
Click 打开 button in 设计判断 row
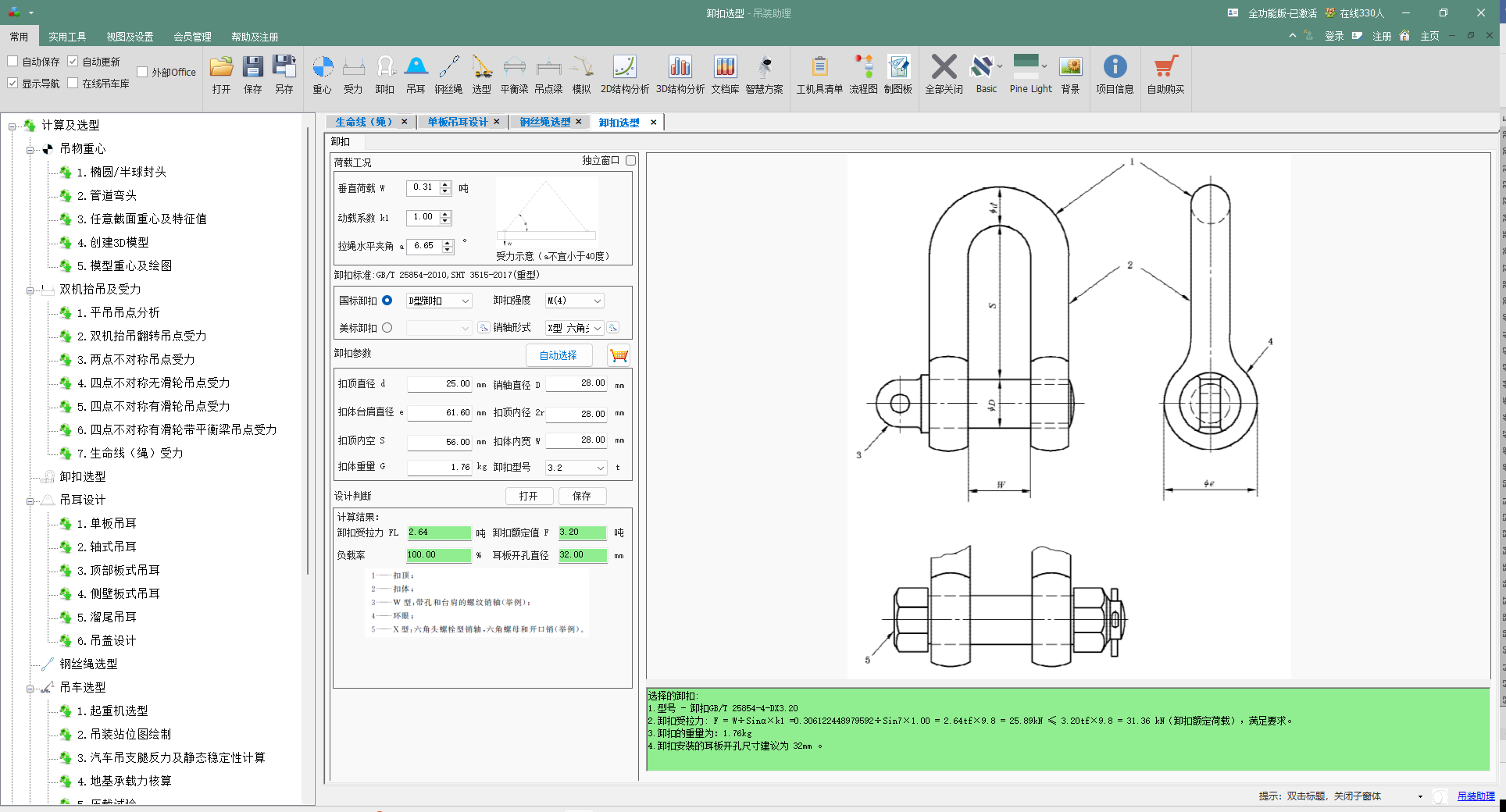[x=529, y=496]
